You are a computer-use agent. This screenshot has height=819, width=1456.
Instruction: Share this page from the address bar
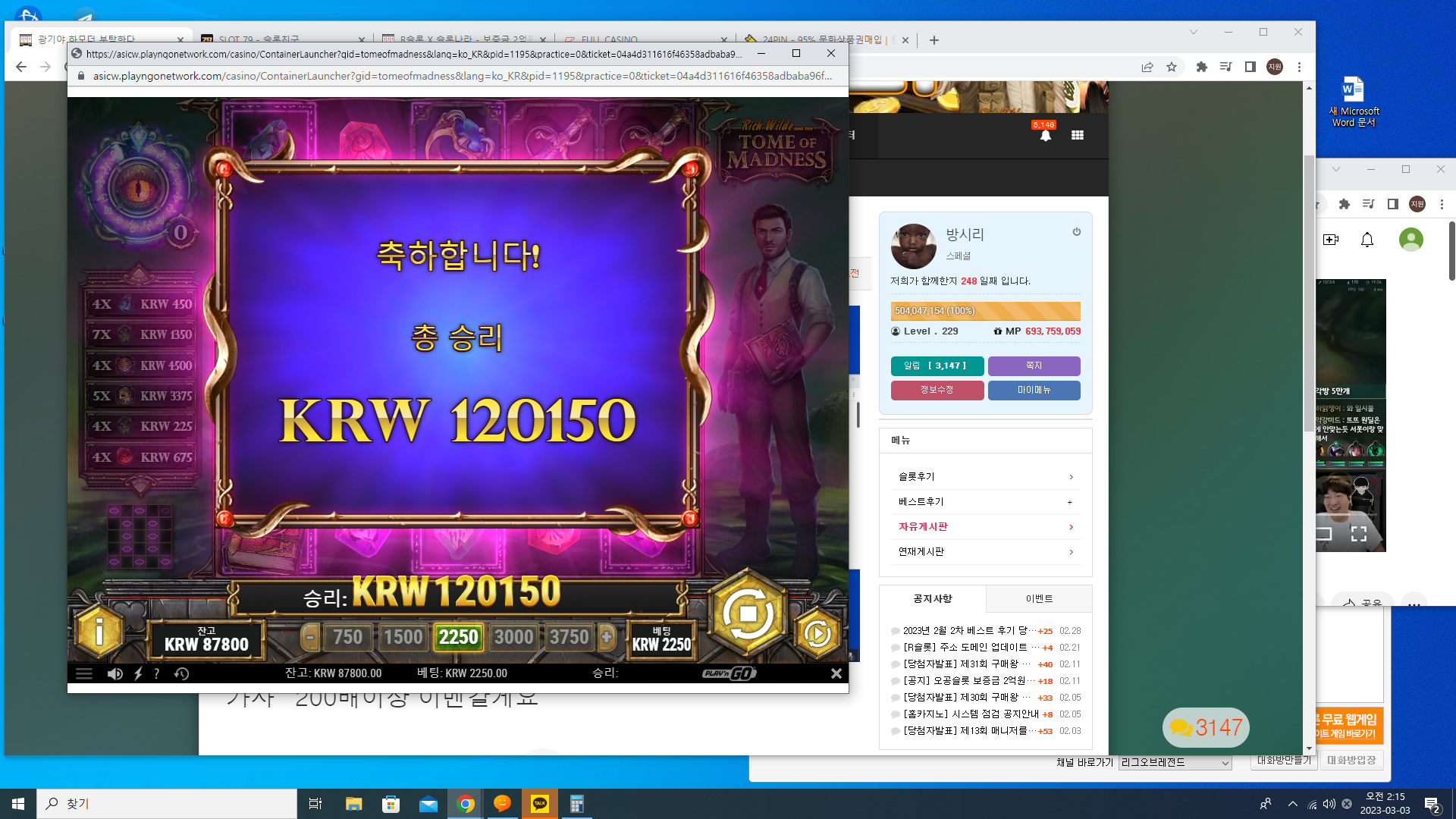[1147, 67]
